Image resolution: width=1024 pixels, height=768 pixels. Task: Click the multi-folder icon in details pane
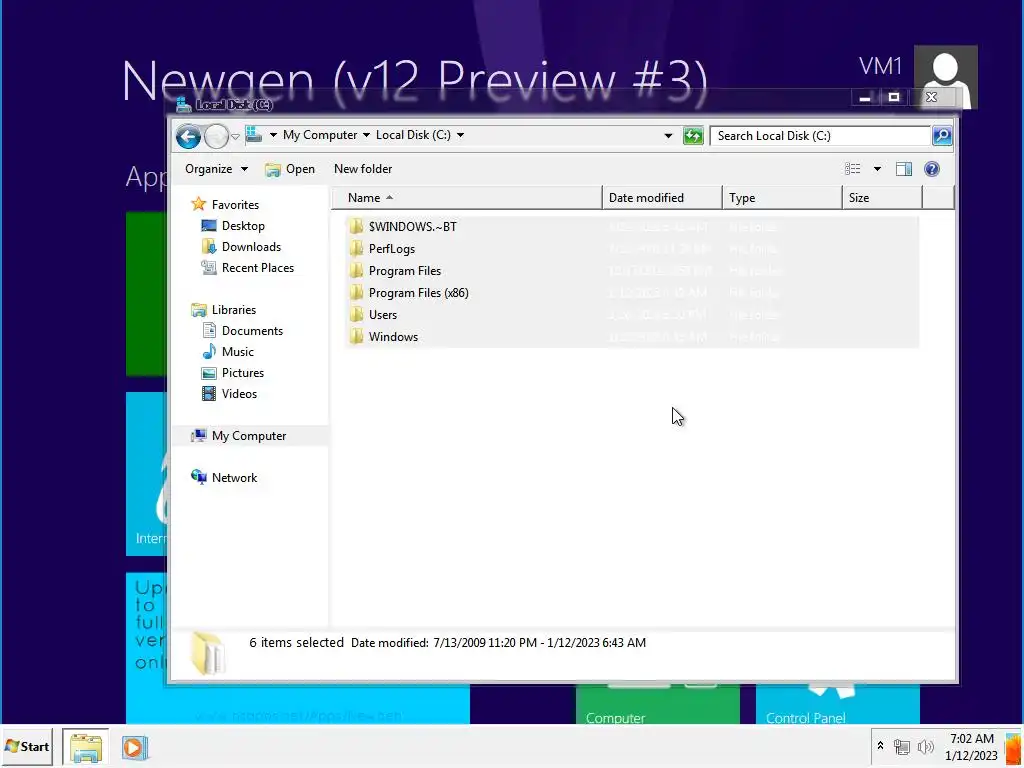208,652
